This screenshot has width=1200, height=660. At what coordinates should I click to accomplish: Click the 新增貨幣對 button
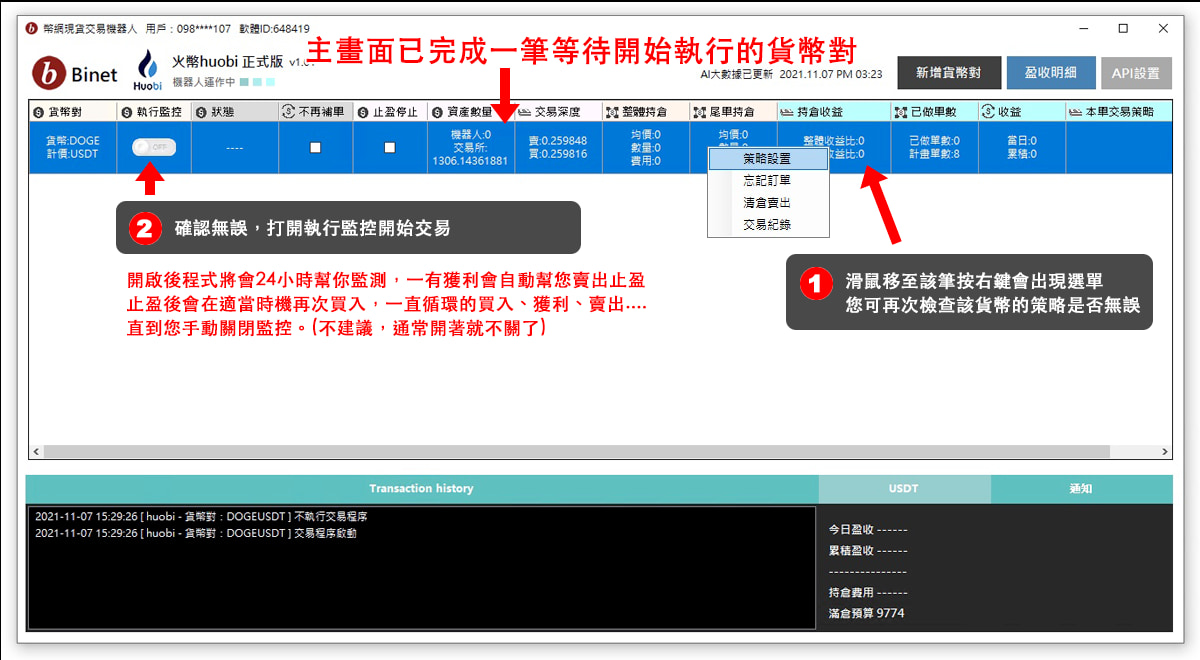pos(948,73)
